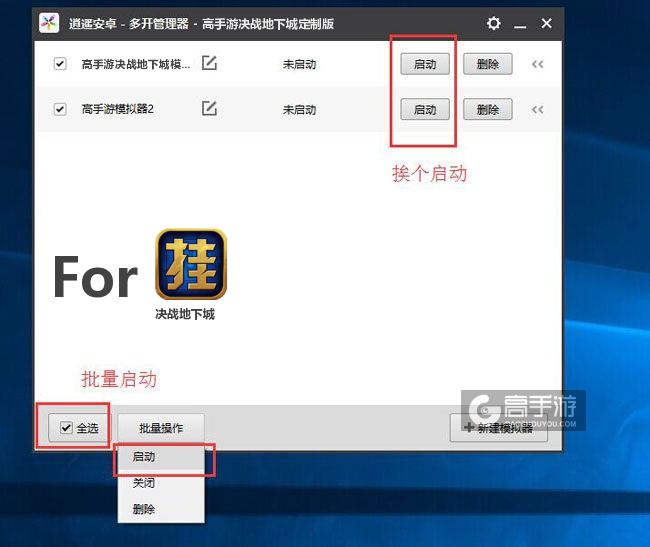Viewport: 650px width, 547px height.
Task: Expand the chevron for 高手游模拟器2 row
Action: pos(538,110)
